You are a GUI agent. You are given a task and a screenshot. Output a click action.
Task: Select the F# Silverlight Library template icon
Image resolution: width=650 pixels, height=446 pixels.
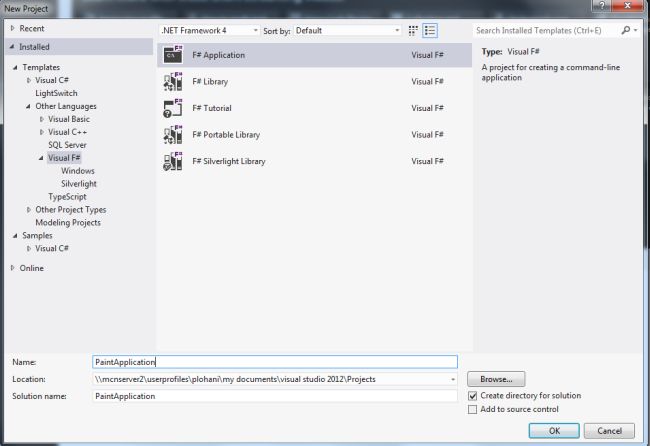(x=173, y=161)
